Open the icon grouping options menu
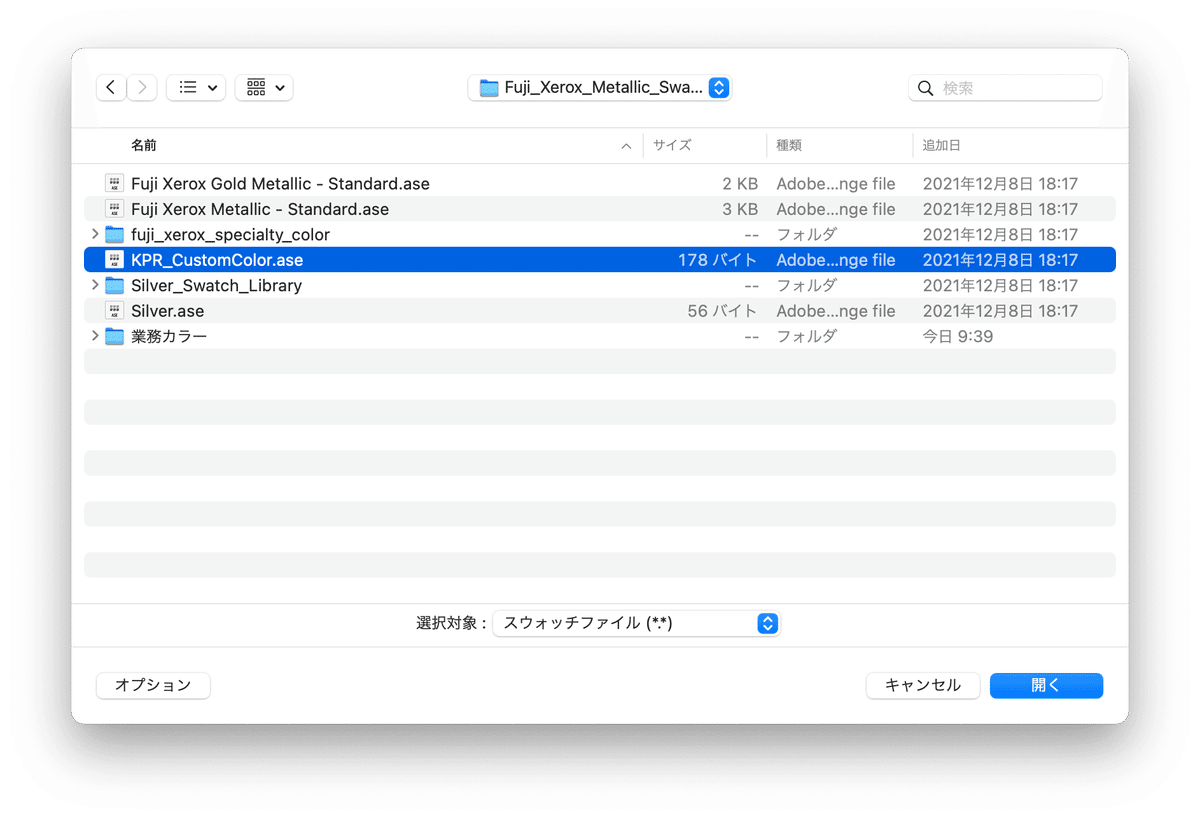The width and height of the screenshot is (1200, 818). point(264,88)
